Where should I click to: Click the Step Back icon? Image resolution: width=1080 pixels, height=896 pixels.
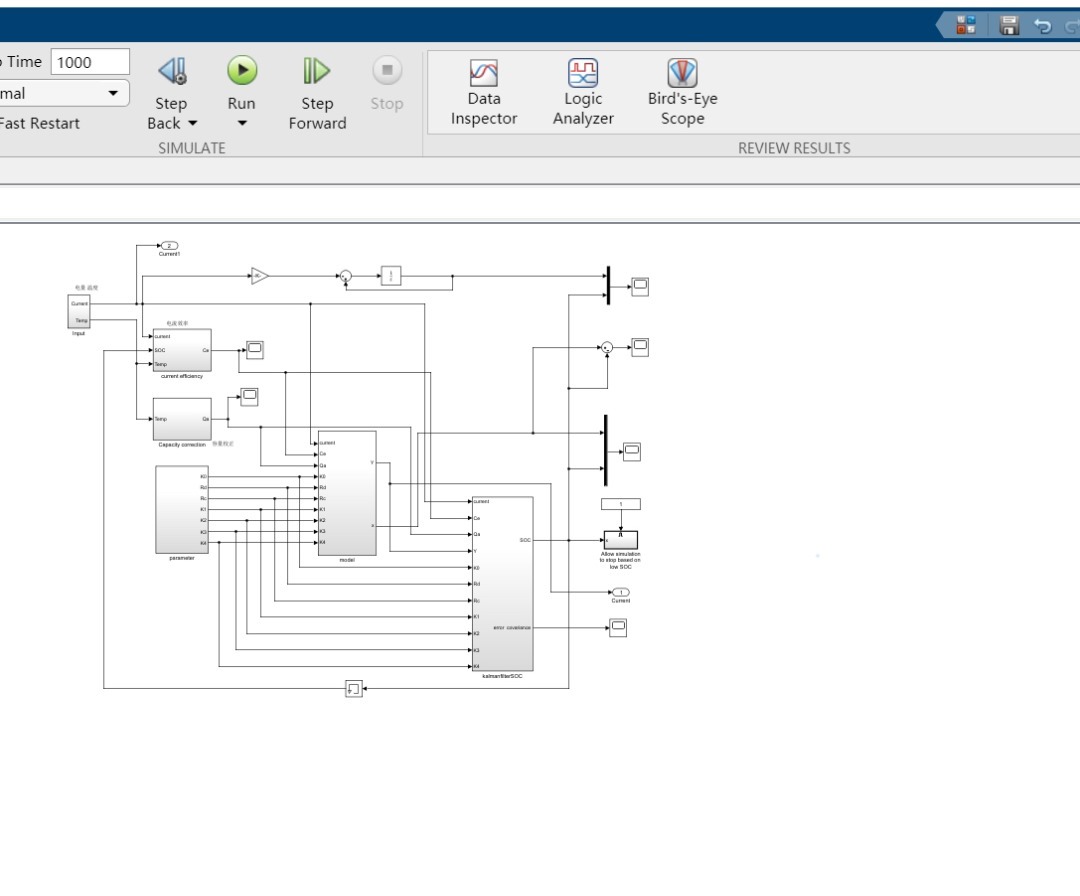[172, 71]
